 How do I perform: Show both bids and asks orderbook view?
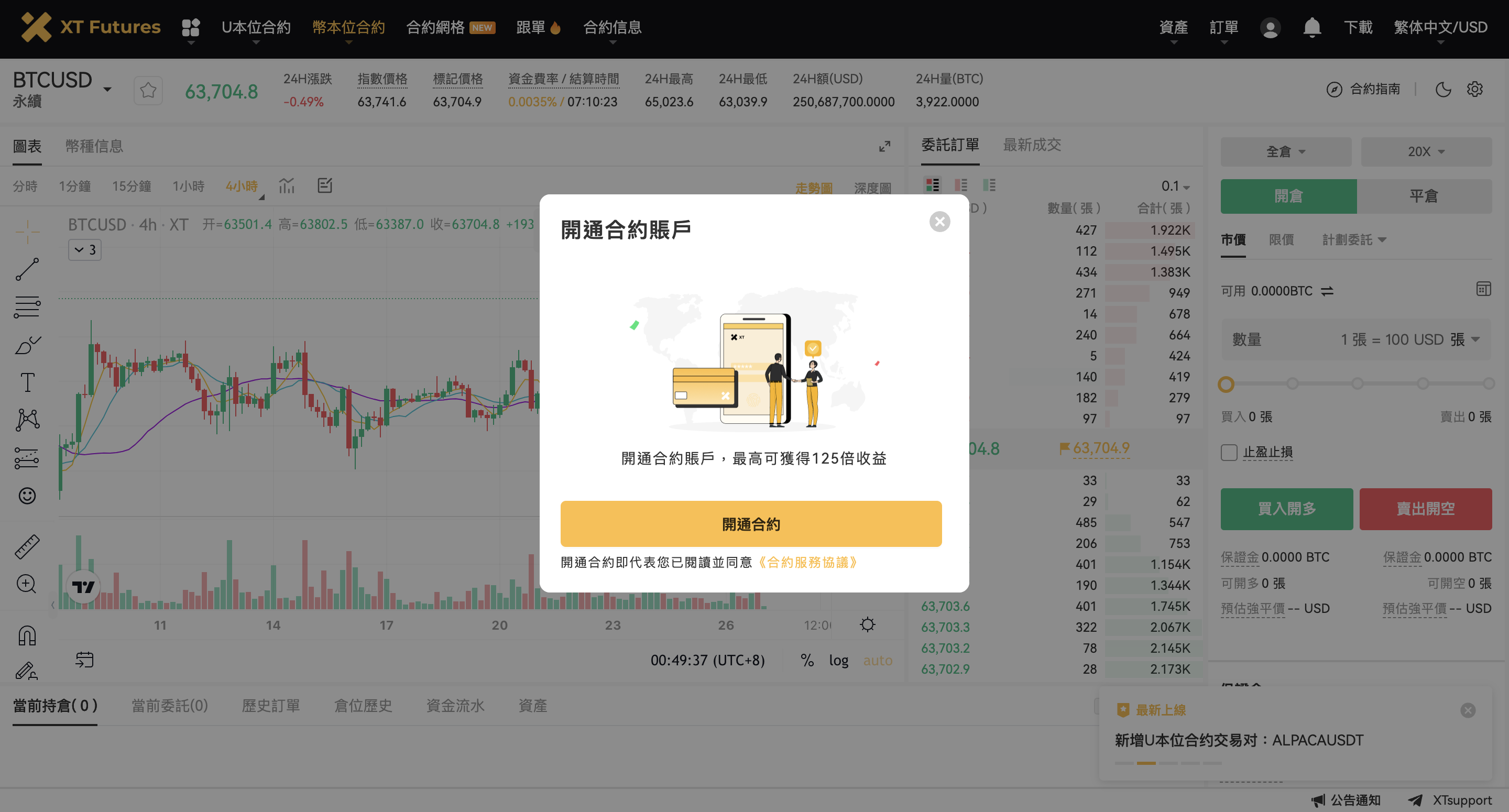(932, 185)
